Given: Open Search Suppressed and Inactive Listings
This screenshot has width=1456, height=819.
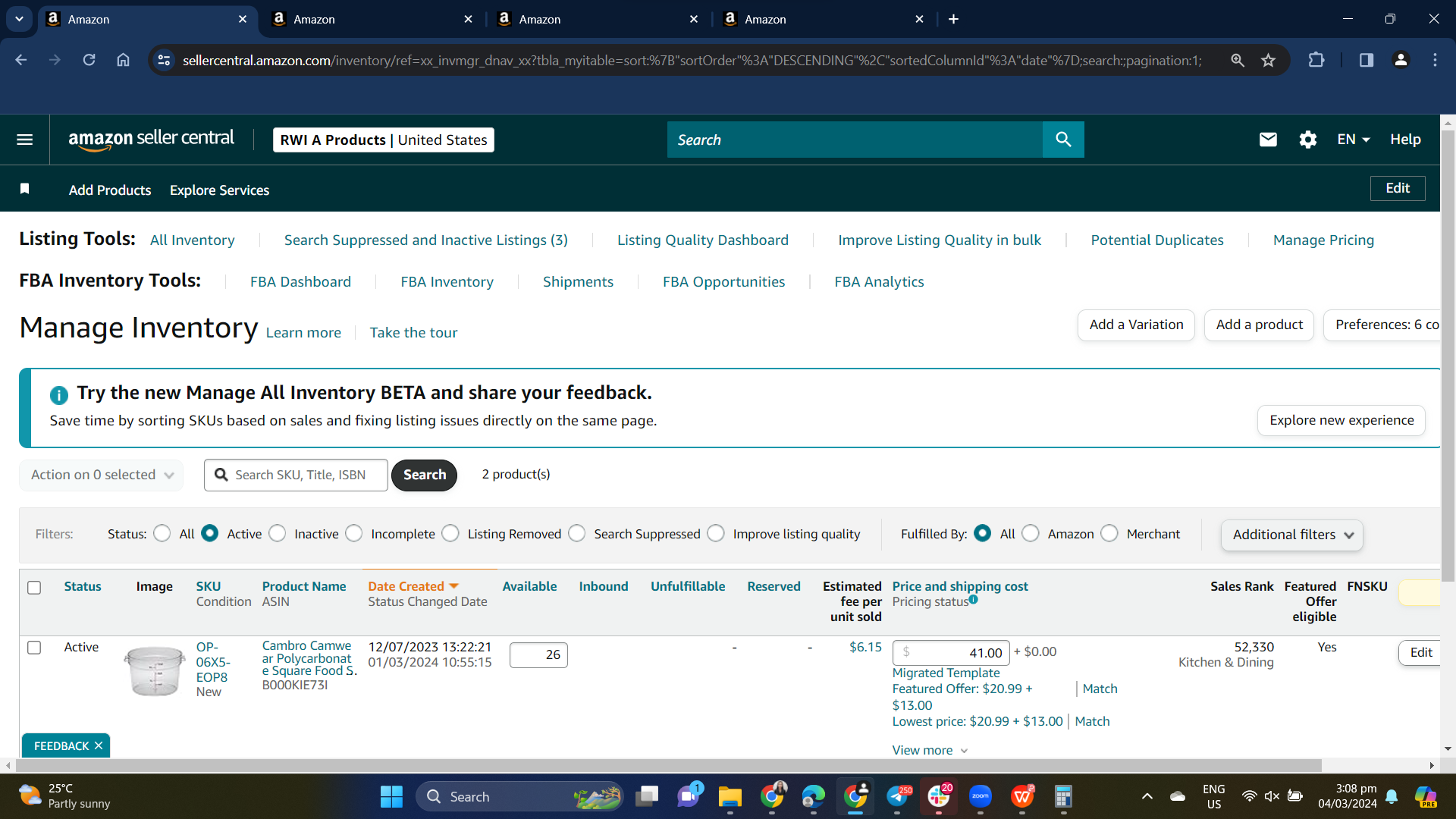Looking at the screenshot, I should (426, 240).
